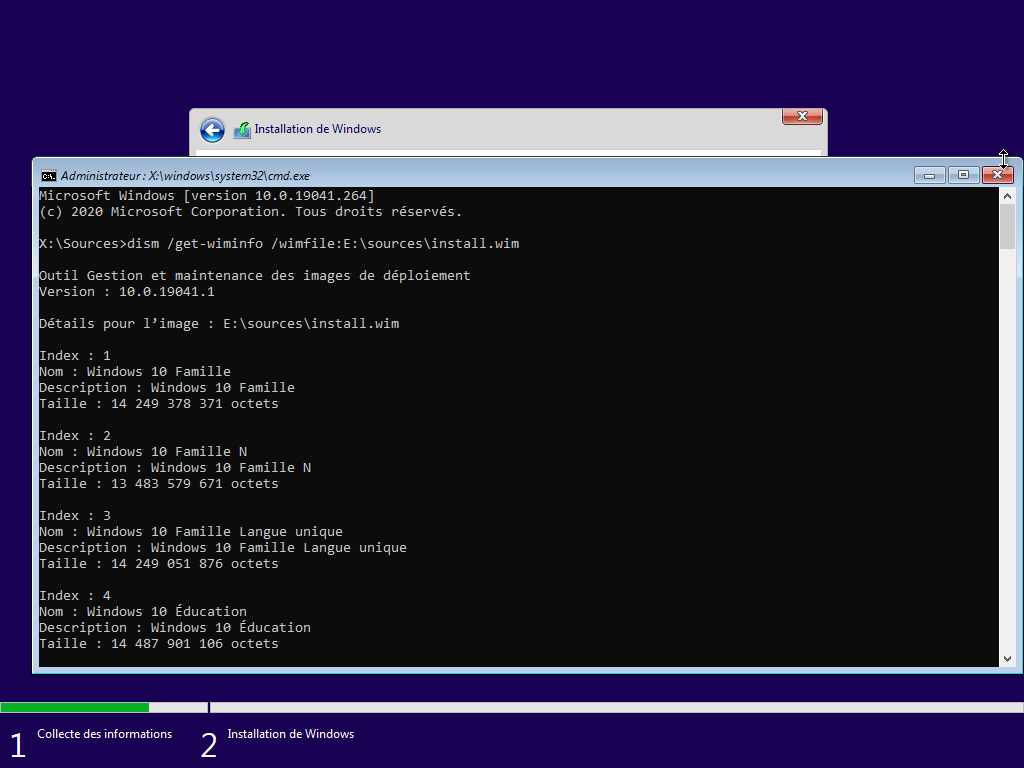Click step 1 'Collecte des informations' label
The height and width of the screenshot is (768, 1024).
pos(104,734)
